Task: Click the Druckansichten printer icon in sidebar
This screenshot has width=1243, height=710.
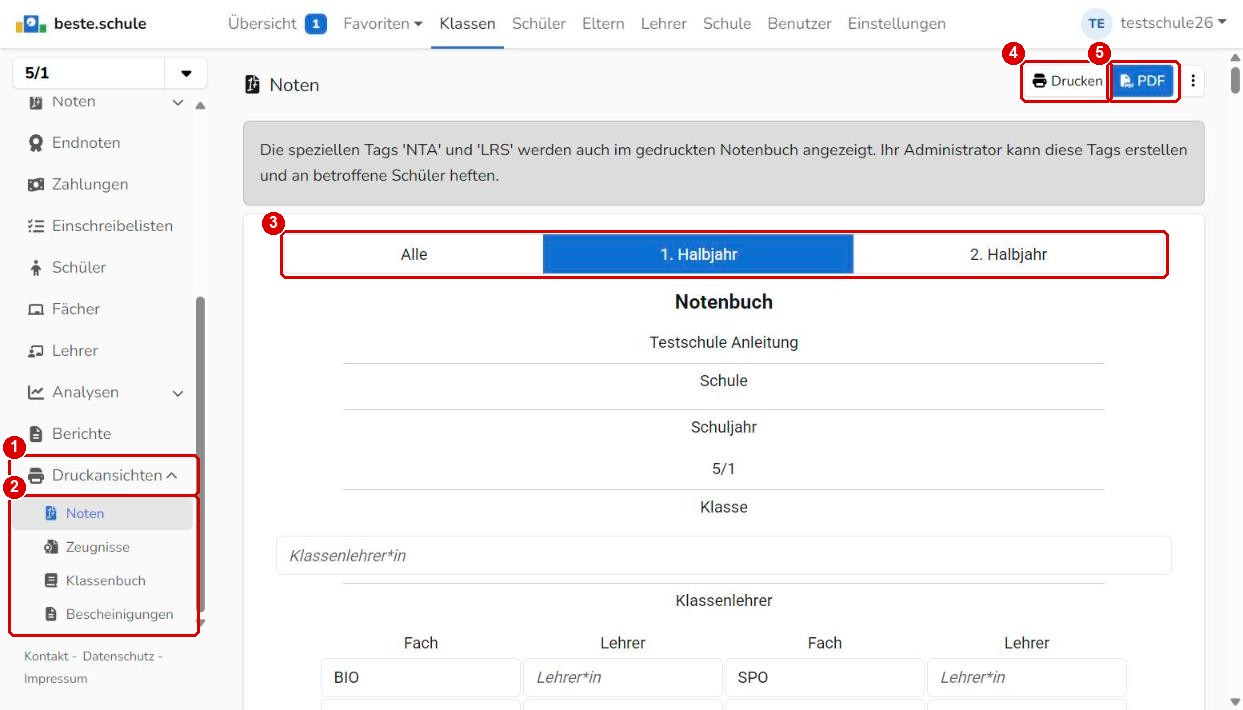Action: pyautogui.click(x=36, y=476)
